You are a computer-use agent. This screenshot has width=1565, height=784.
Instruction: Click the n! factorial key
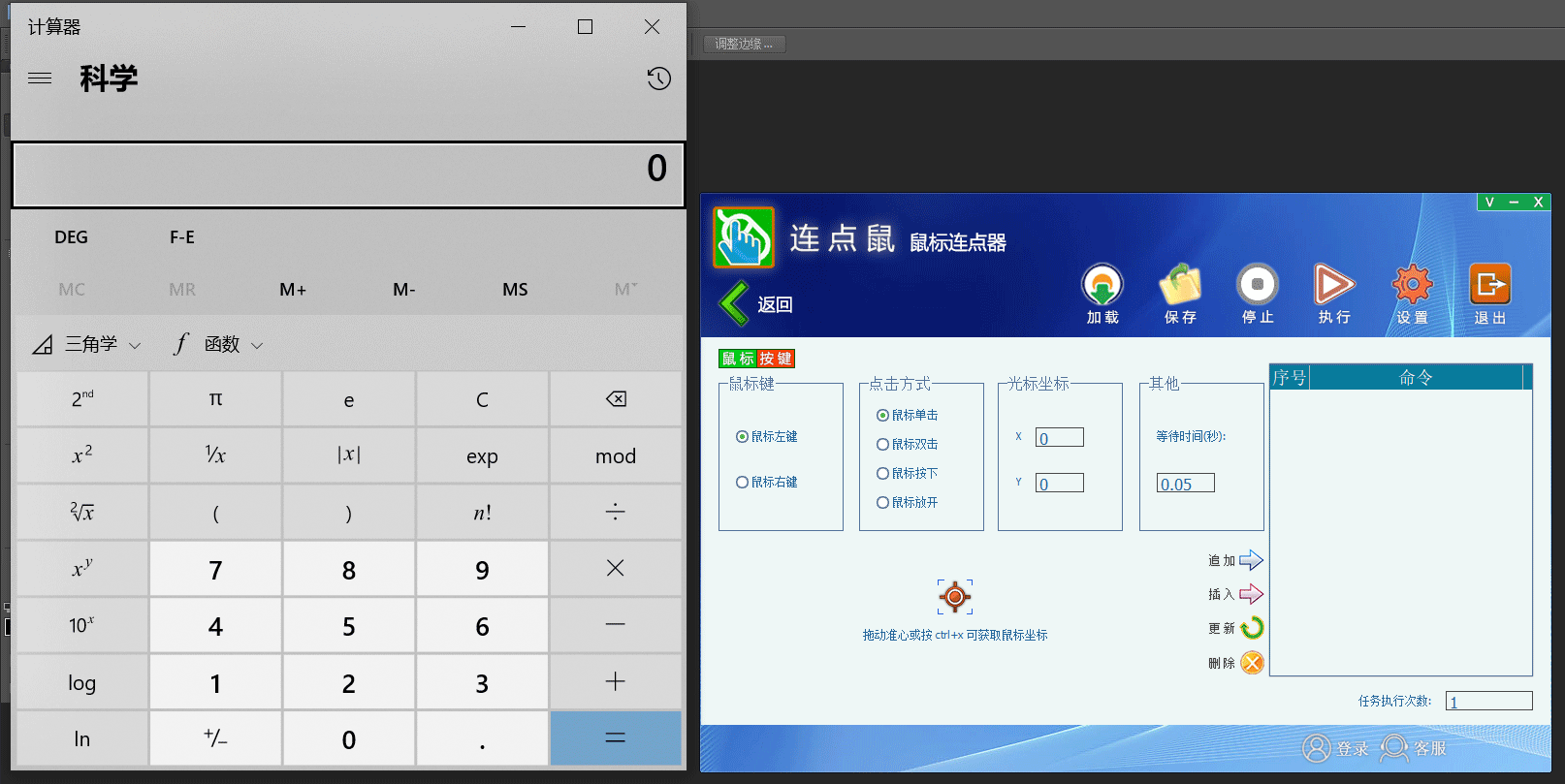pyautogui.click(x=482, y=512)
